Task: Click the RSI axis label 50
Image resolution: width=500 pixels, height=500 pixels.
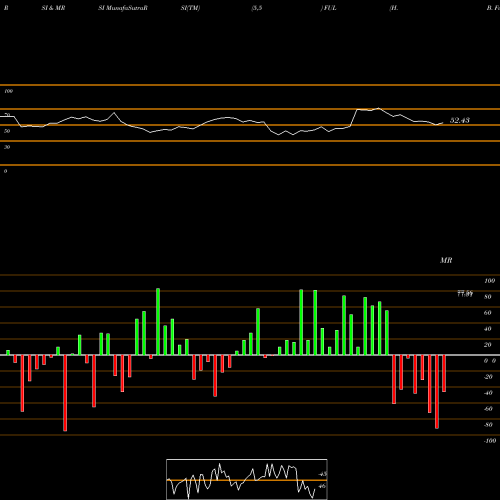Action: coord(7,131)
